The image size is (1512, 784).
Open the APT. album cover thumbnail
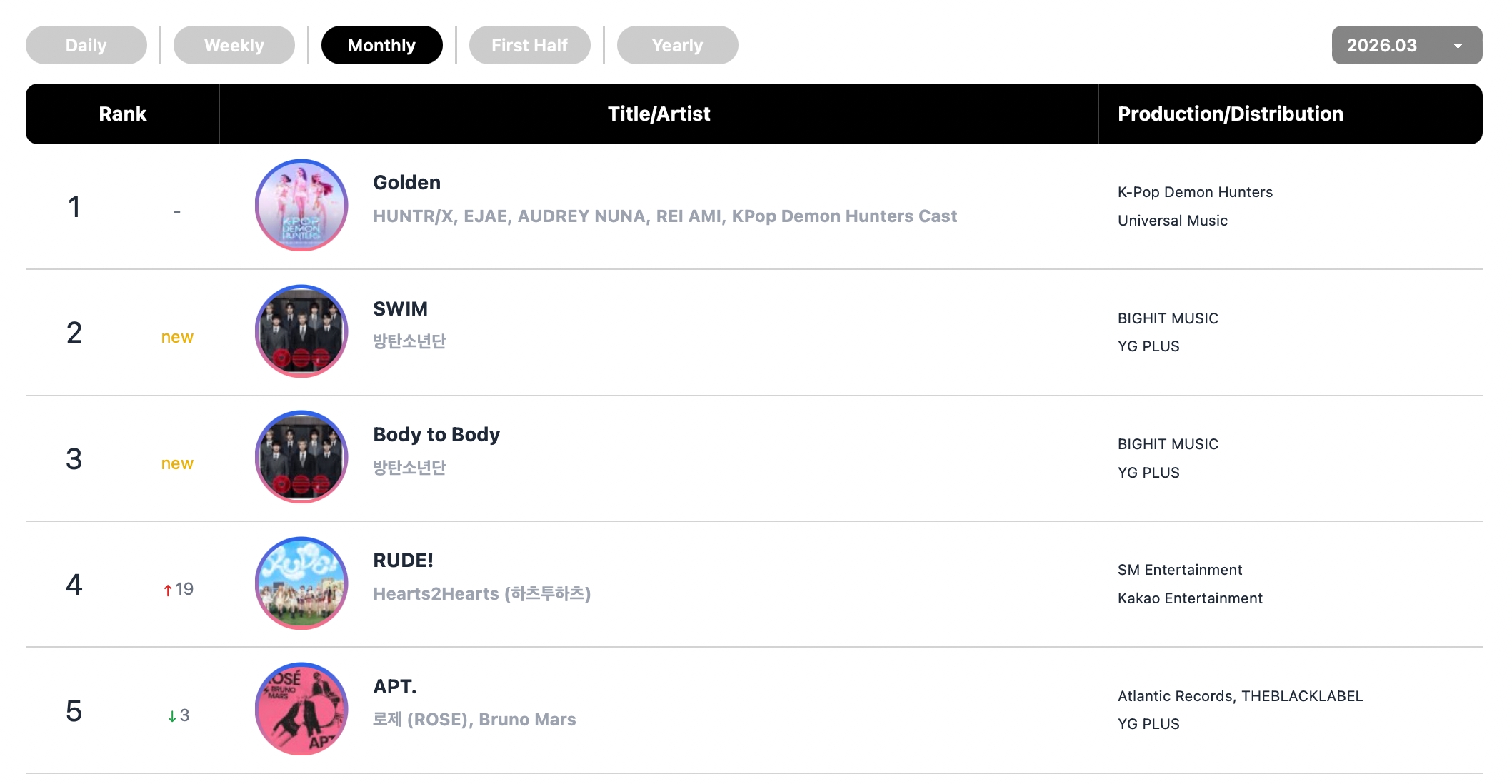(x=301, y=709)
